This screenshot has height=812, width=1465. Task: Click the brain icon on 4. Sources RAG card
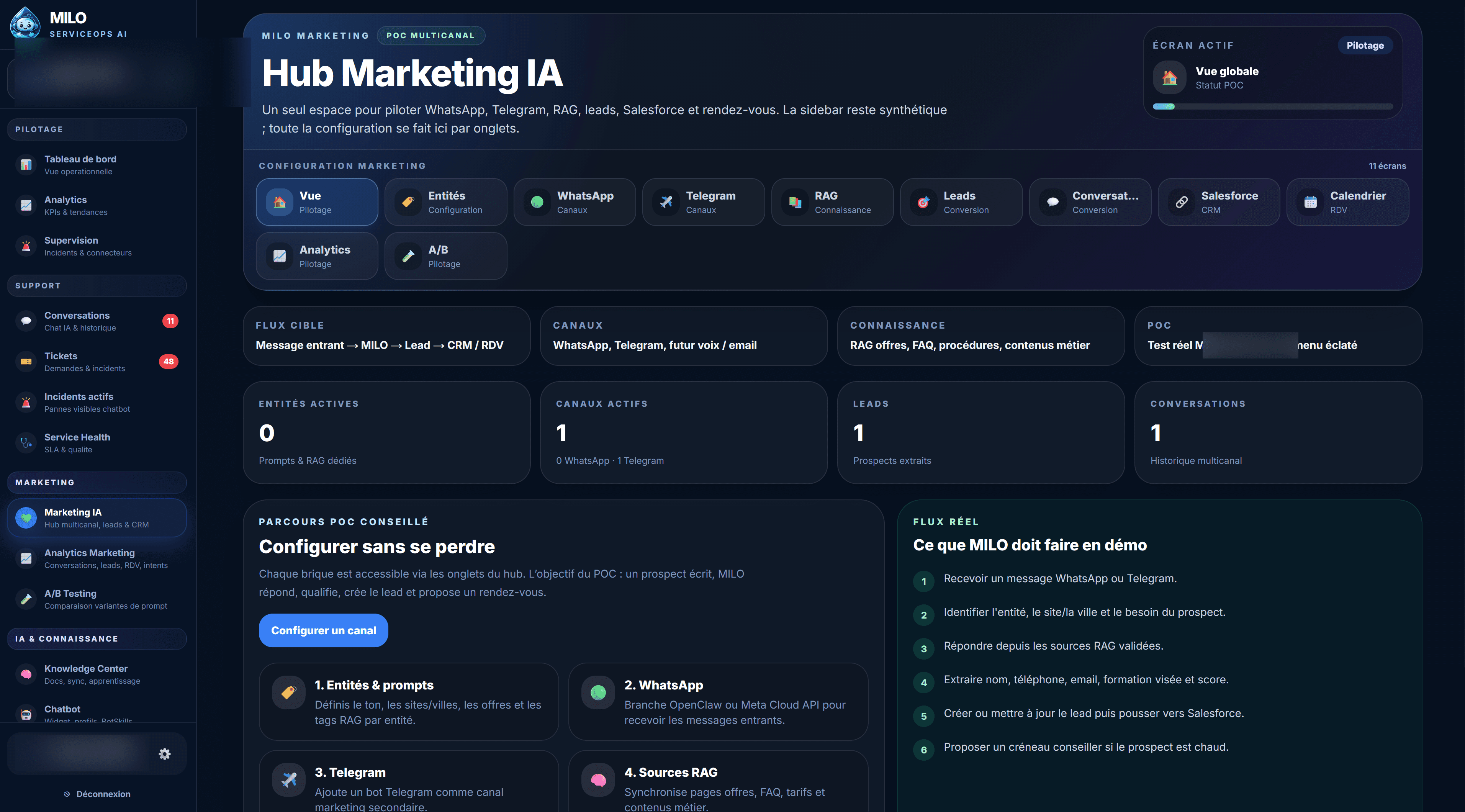tap(598, 779)
